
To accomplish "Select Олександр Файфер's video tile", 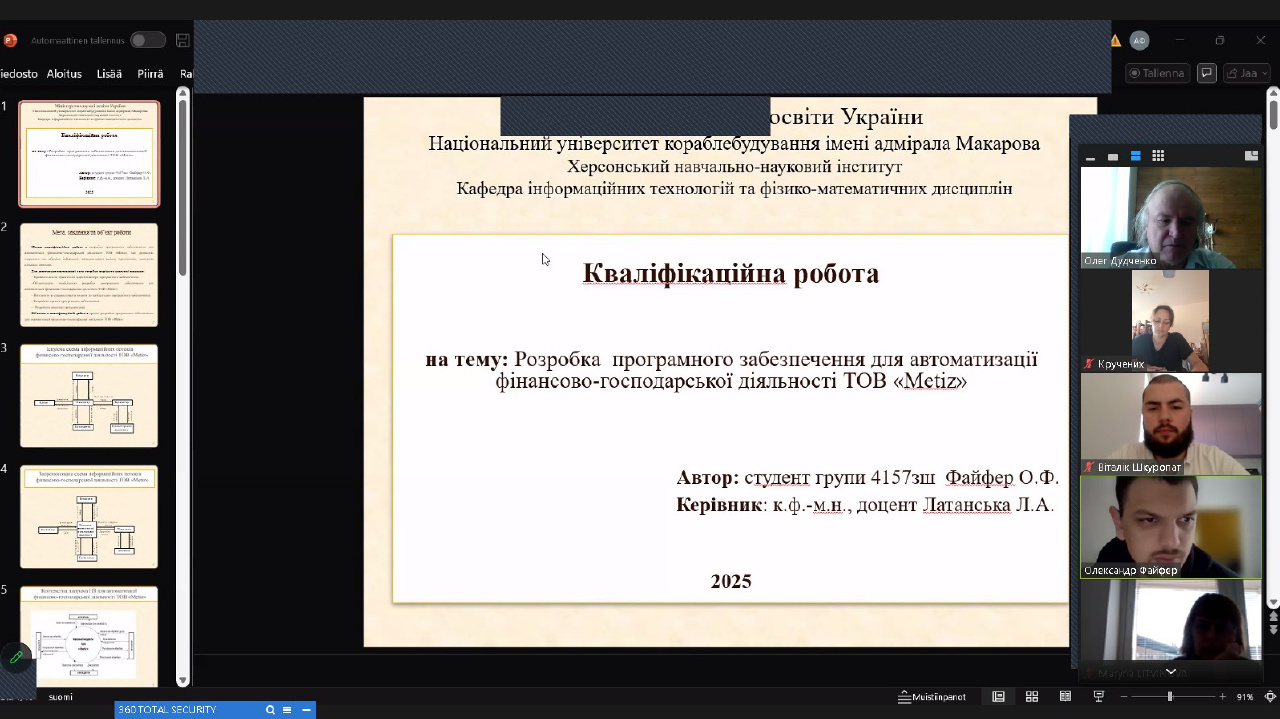I will [x=1171, y=527].
